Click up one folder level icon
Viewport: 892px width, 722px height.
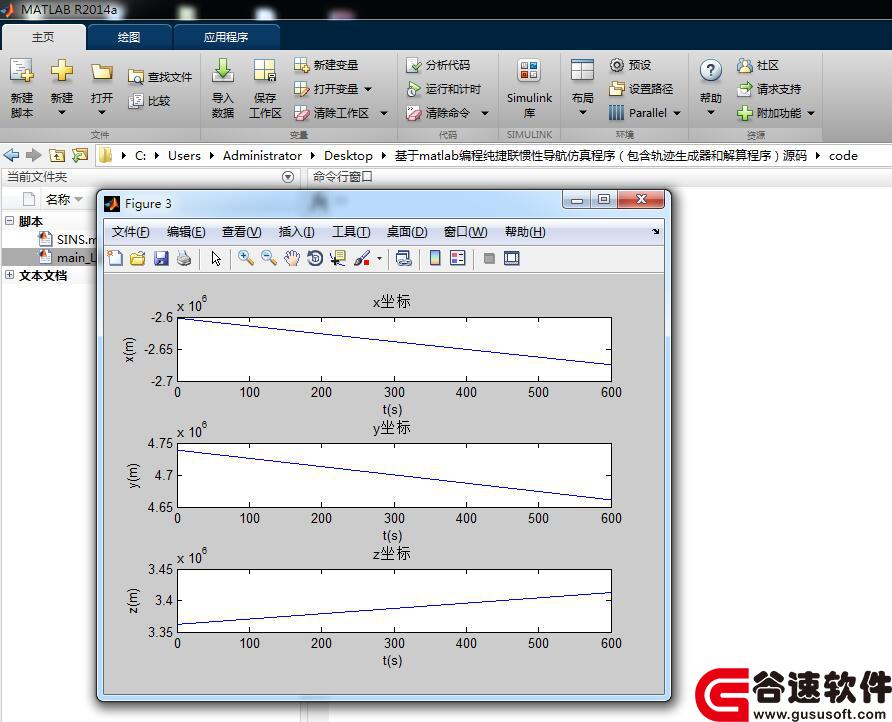[x=56, y=155]
